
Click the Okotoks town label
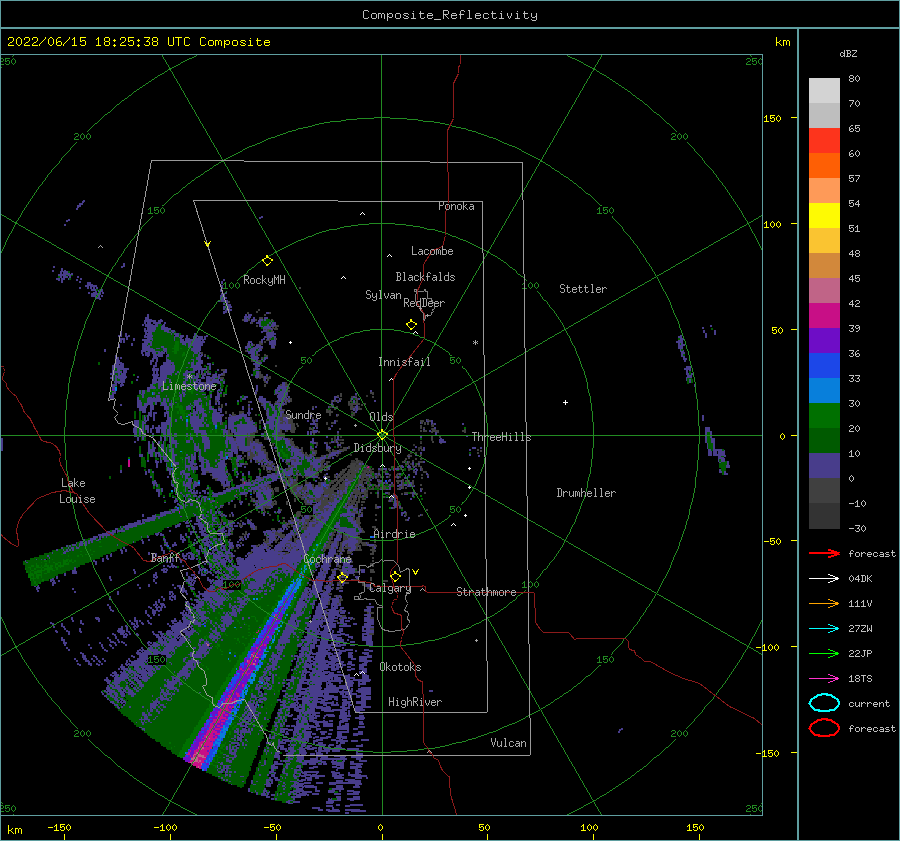click(400, 667)
